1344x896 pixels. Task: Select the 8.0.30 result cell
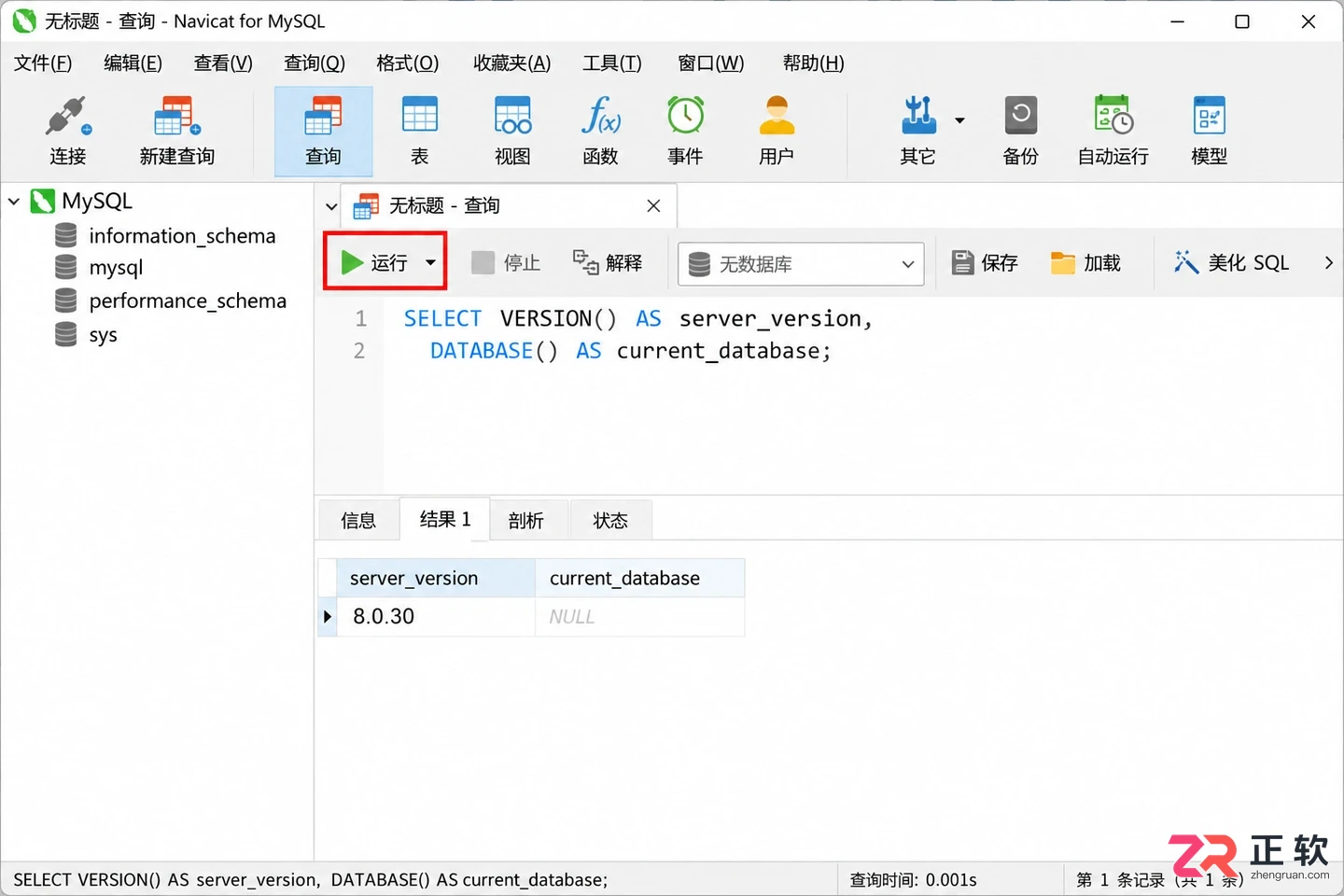tap(436, 617)
